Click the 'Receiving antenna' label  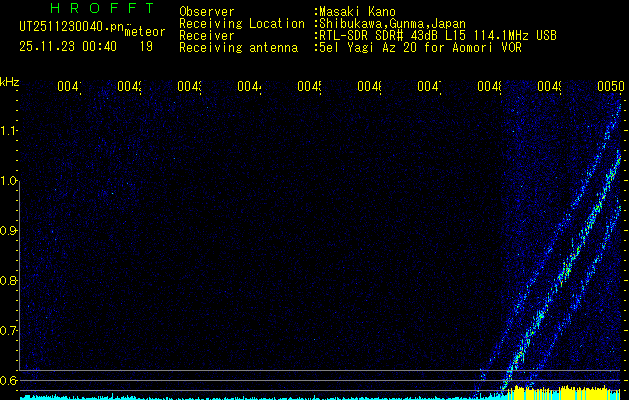point(239,48)
